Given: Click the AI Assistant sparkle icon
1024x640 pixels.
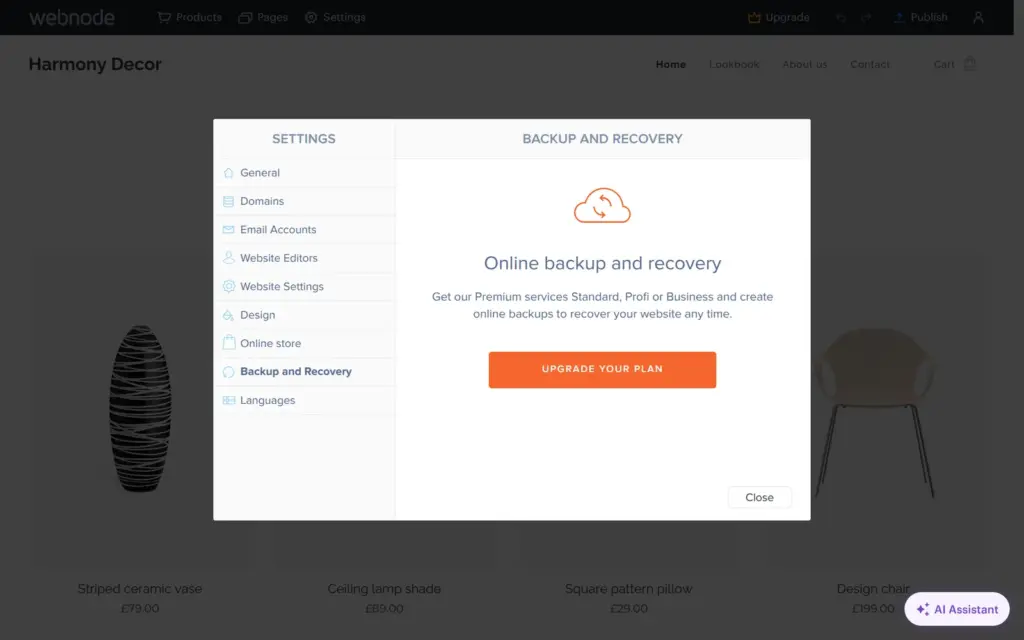Looking at the screenshot, I should [923, 609].
